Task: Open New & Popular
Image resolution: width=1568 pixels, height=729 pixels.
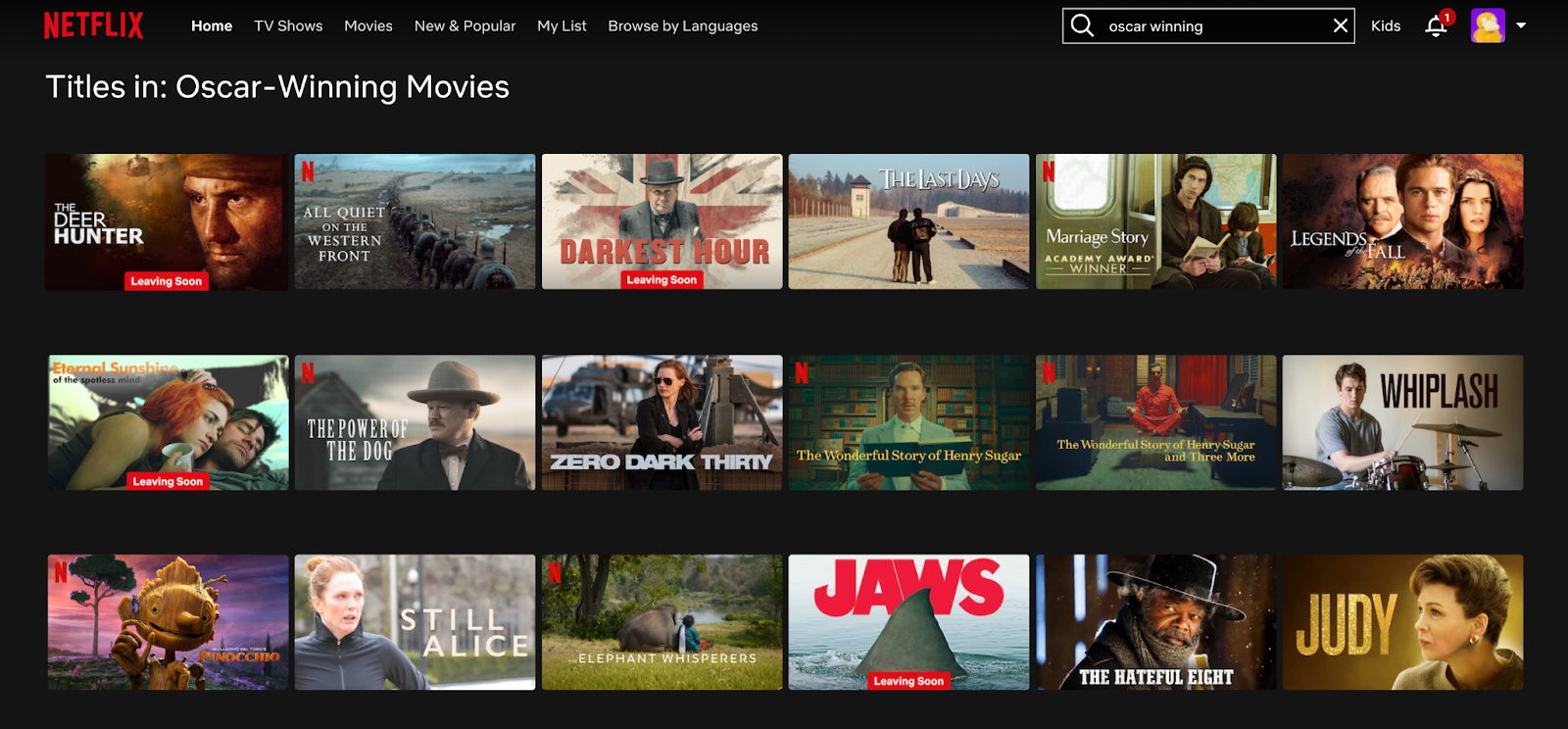Action: [x=465, y=25]
